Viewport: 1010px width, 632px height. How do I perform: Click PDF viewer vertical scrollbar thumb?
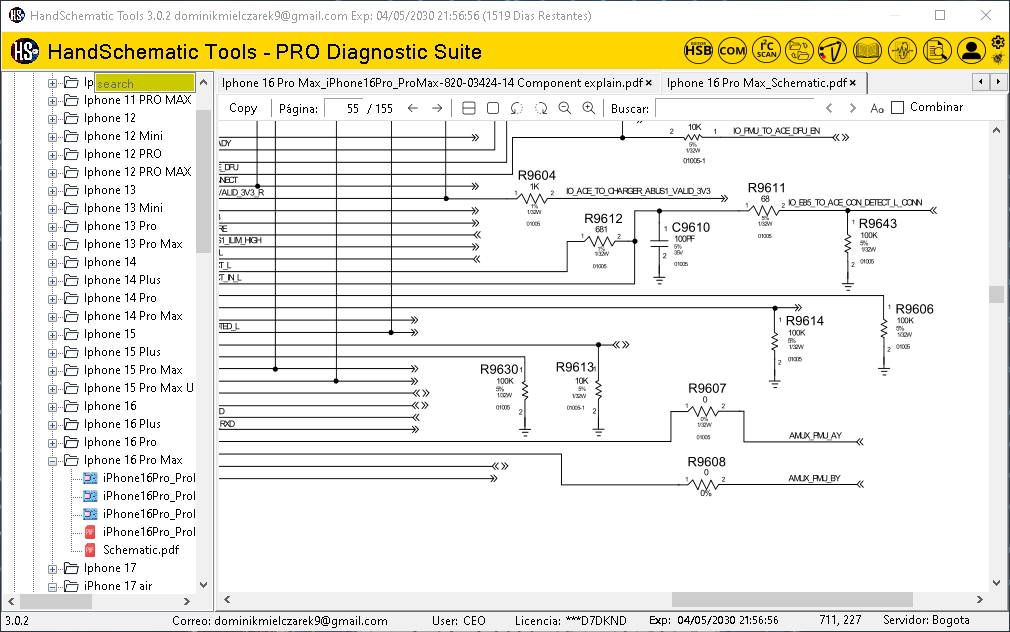(x=996, y=294)
